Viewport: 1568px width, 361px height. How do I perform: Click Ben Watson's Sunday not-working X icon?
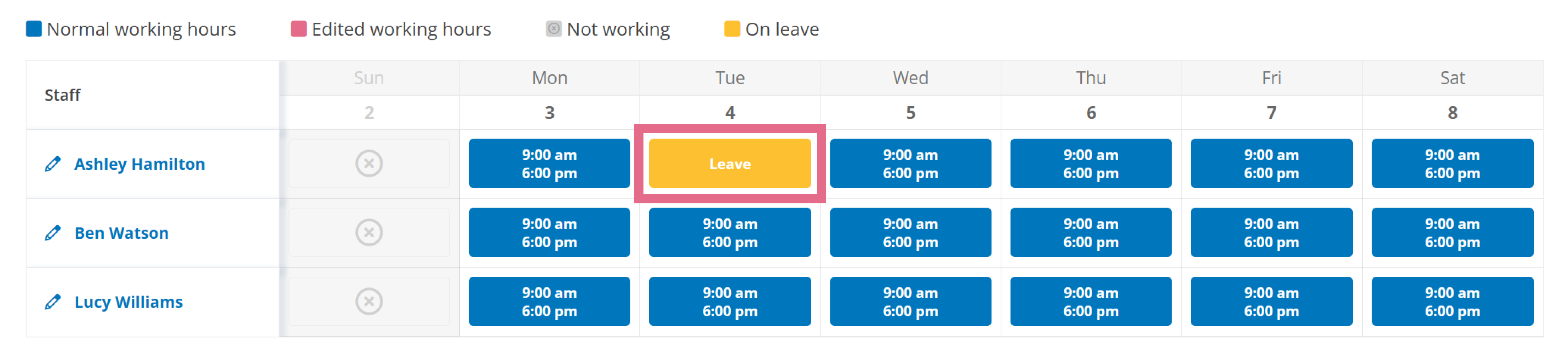pos(369,232)
